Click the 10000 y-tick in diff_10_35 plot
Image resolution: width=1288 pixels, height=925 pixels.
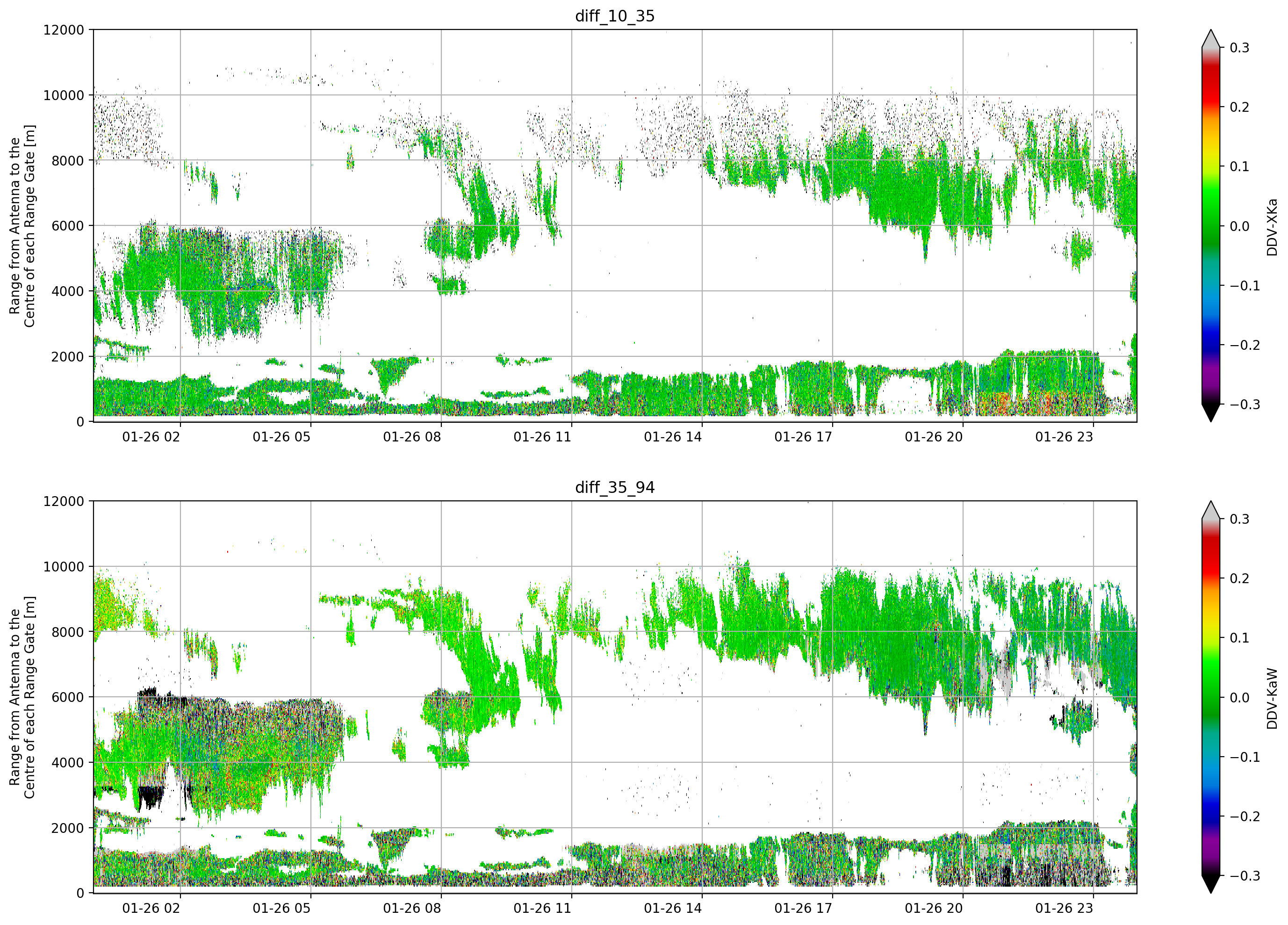coord(64,95)
